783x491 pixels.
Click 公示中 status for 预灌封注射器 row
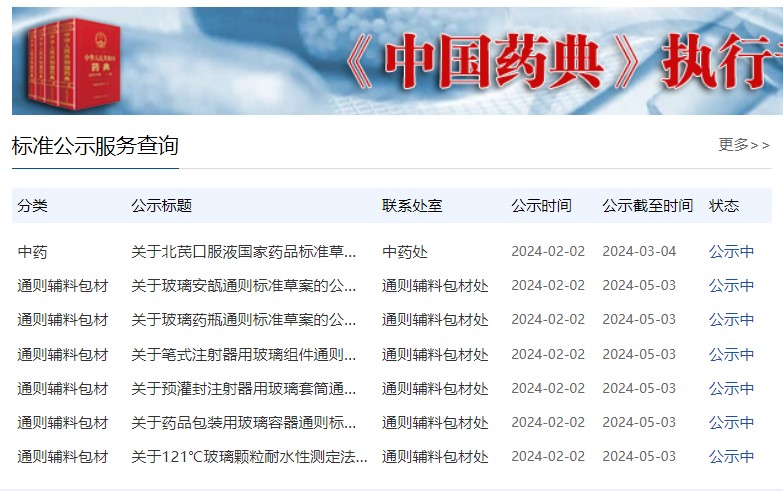click(732, 389)
